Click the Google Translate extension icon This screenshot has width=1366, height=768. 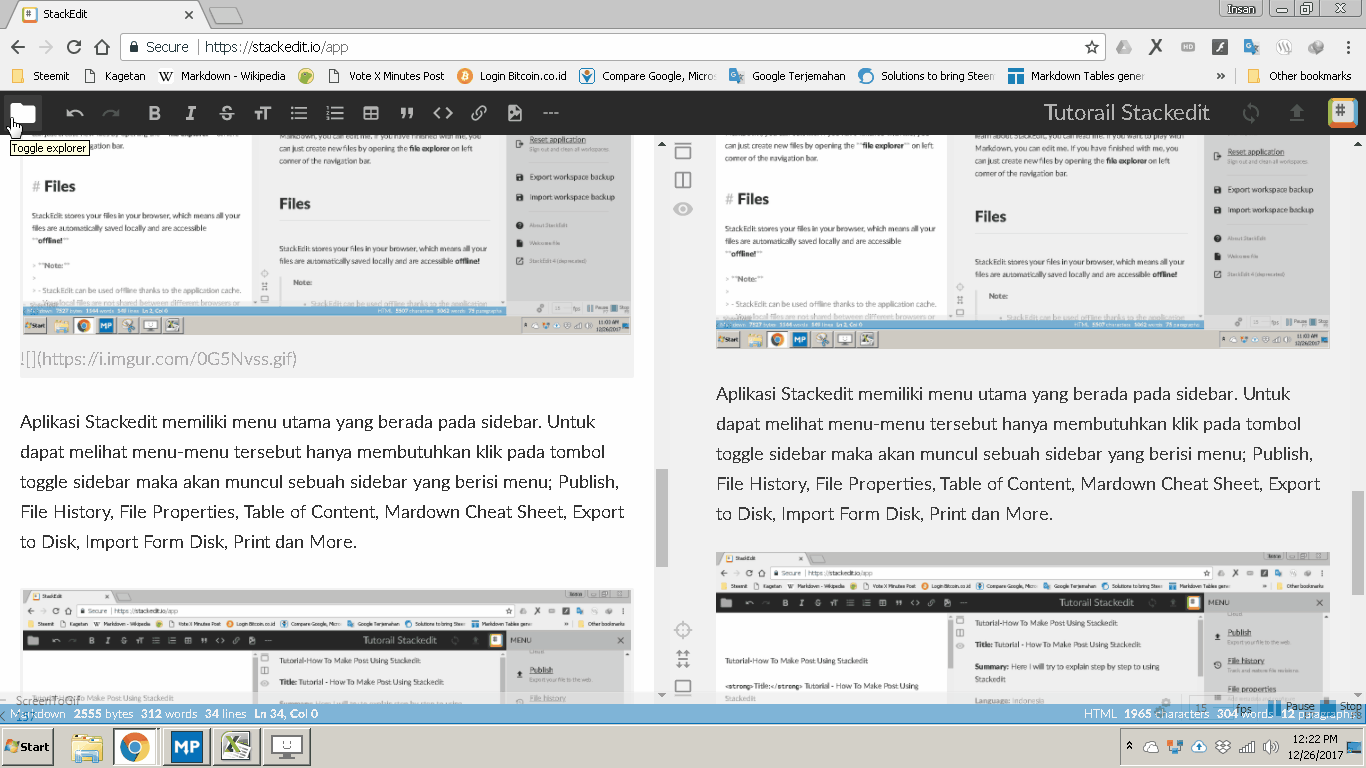tap(1251, 47)
